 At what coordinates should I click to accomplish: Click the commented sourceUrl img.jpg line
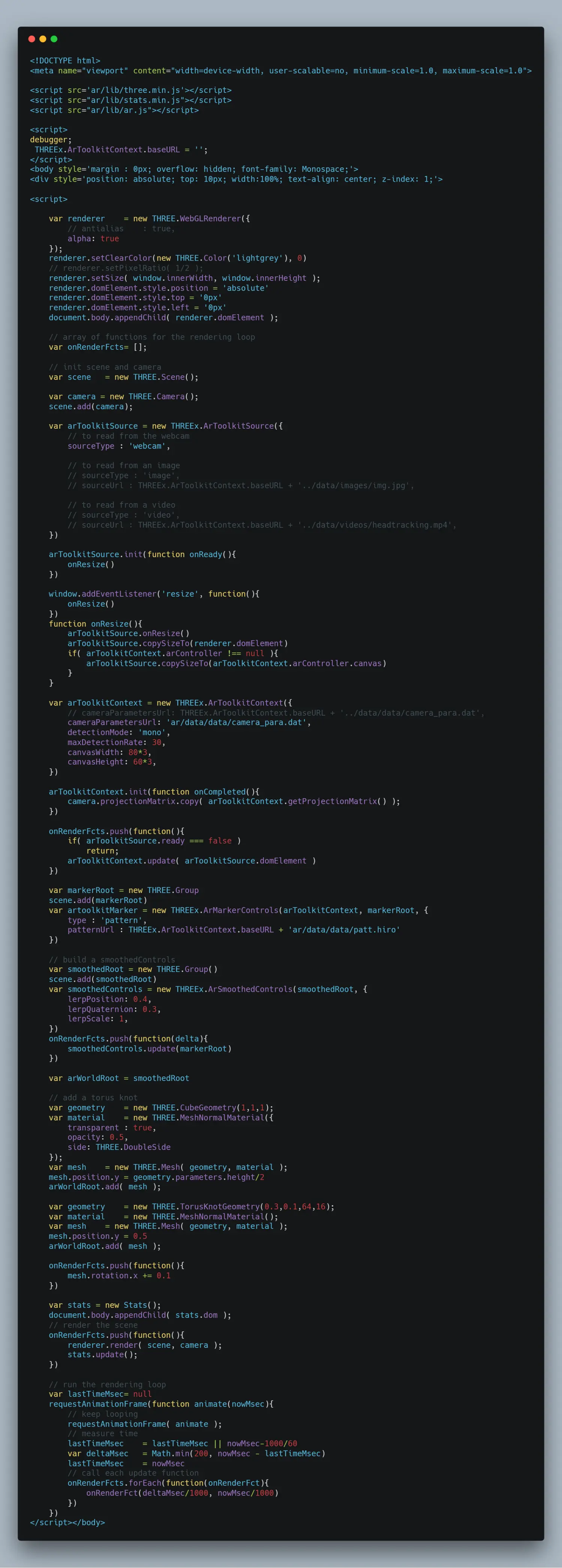click(241, 486)
